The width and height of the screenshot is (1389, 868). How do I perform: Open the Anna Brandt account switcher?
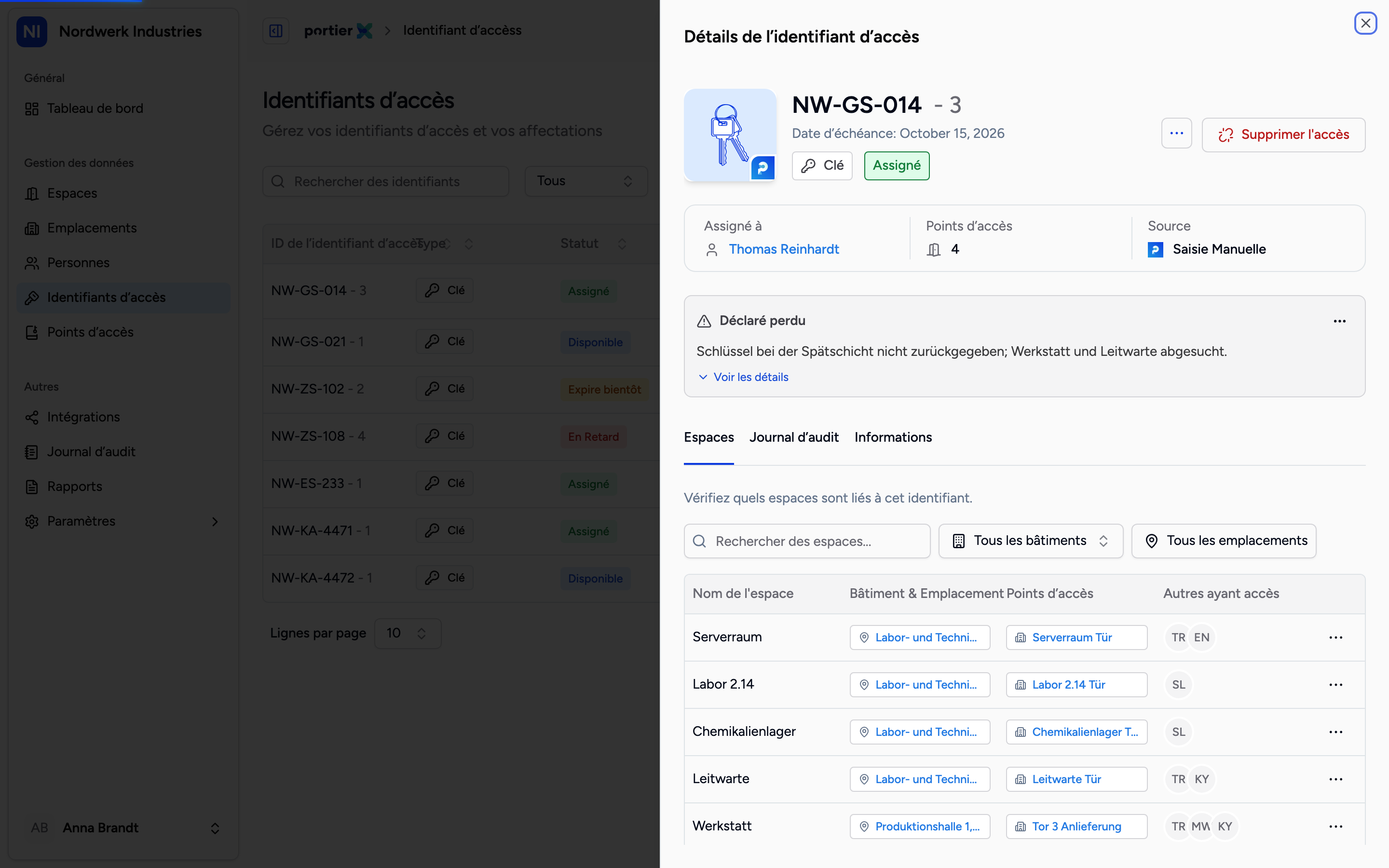coord(123,828)
